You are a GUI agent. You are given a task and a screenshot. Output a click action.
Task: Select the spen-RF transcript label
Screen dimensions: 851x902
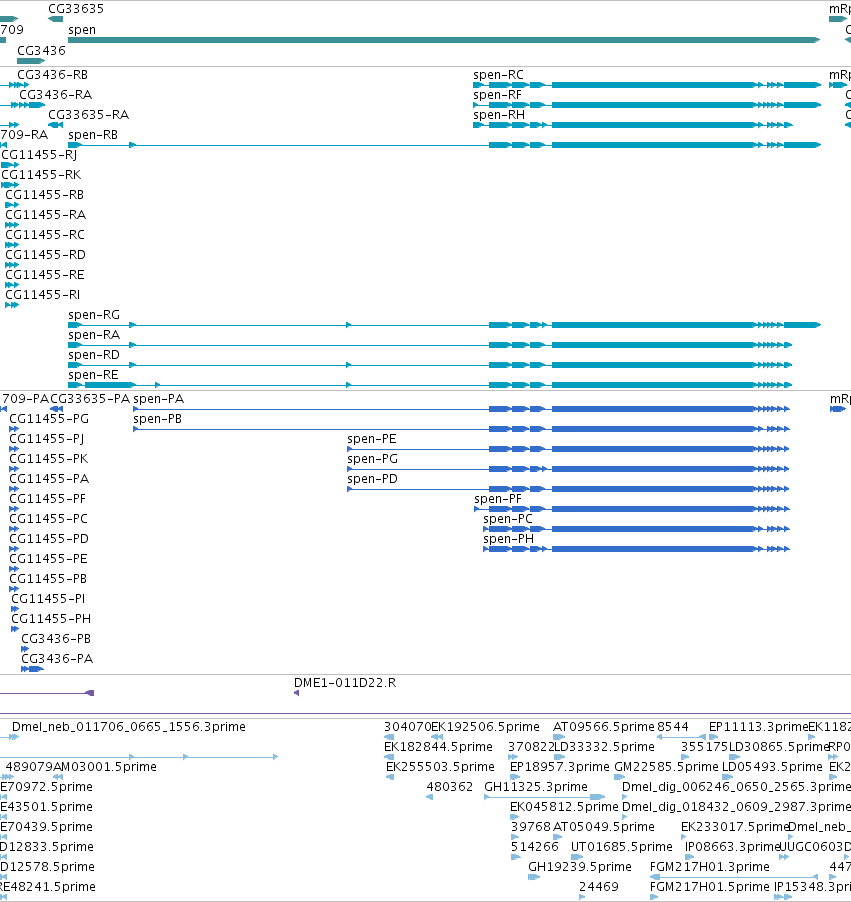point(497,95)
